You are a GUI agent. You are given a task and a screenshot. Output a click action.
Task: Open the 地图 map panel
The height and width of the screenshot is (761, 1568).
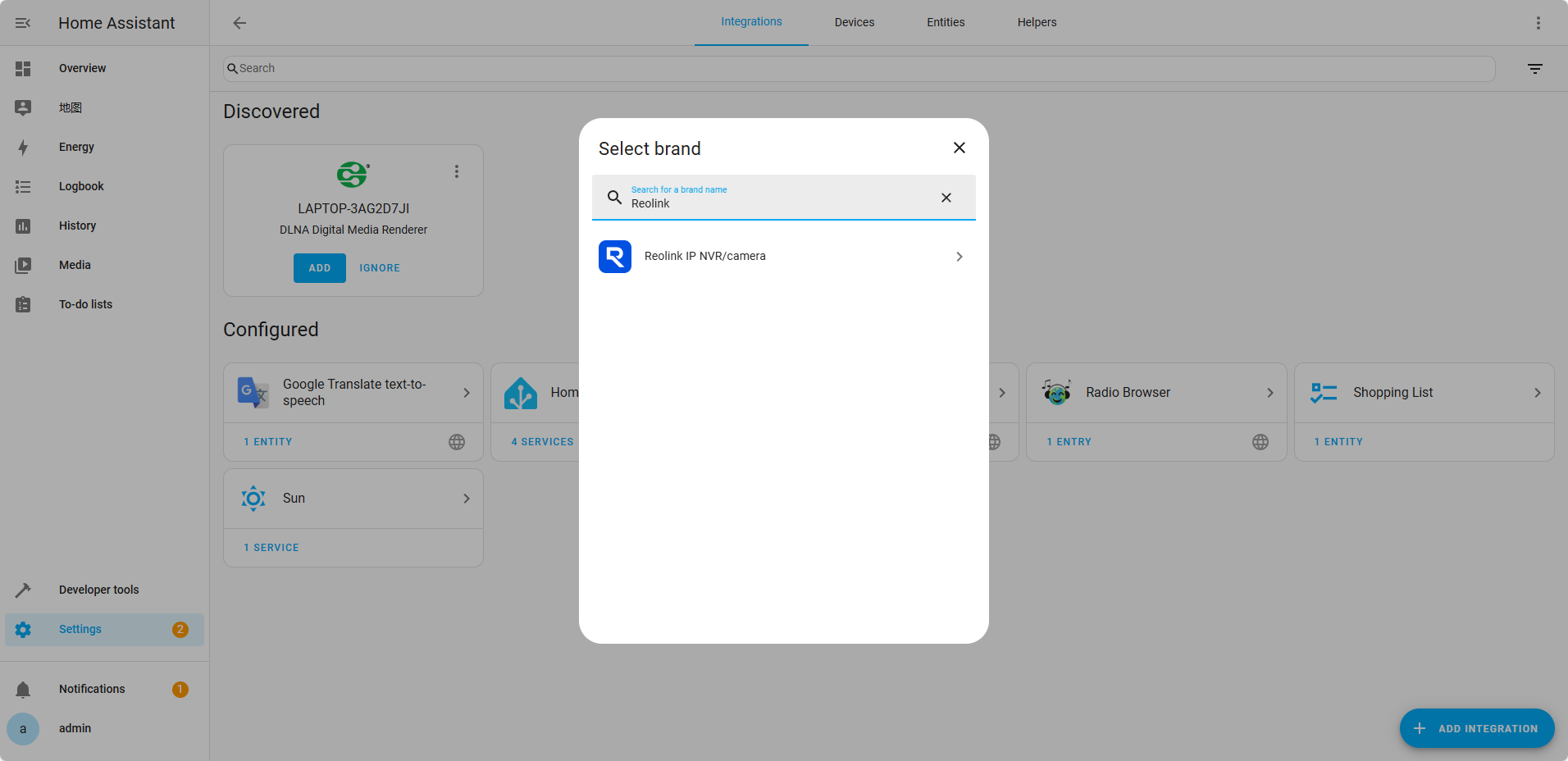pos(104,107)
